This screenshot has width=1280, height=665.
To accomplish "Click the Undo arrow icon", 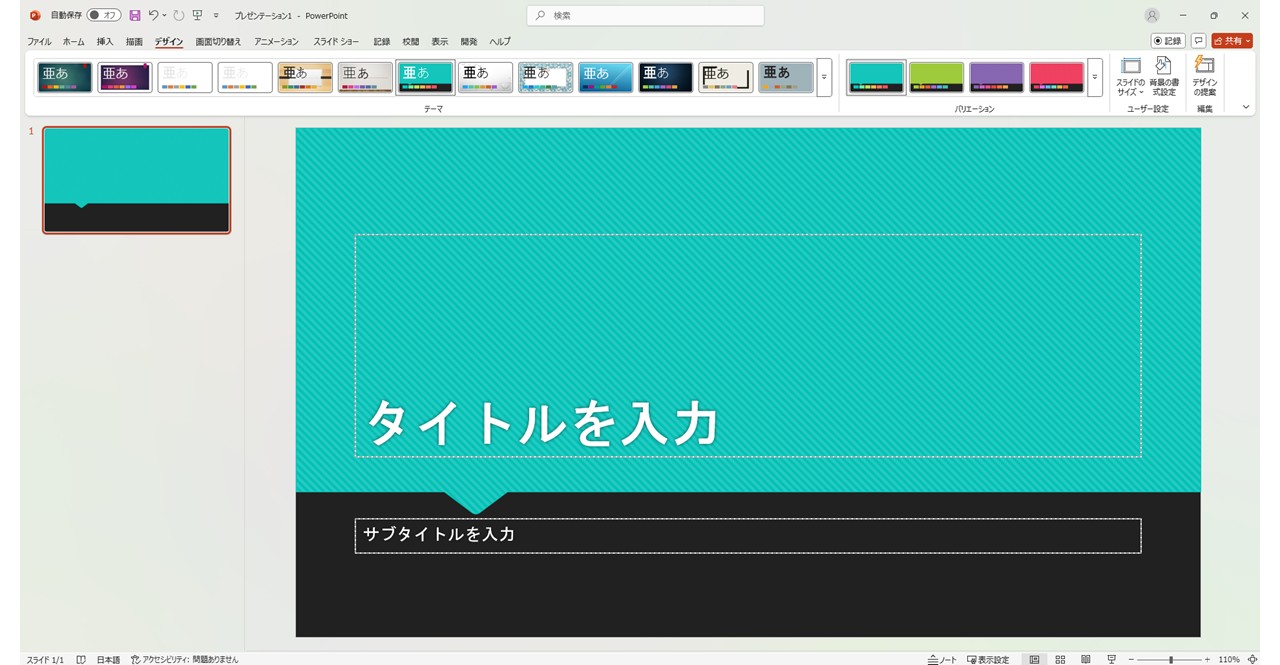I will pos(153,16).
